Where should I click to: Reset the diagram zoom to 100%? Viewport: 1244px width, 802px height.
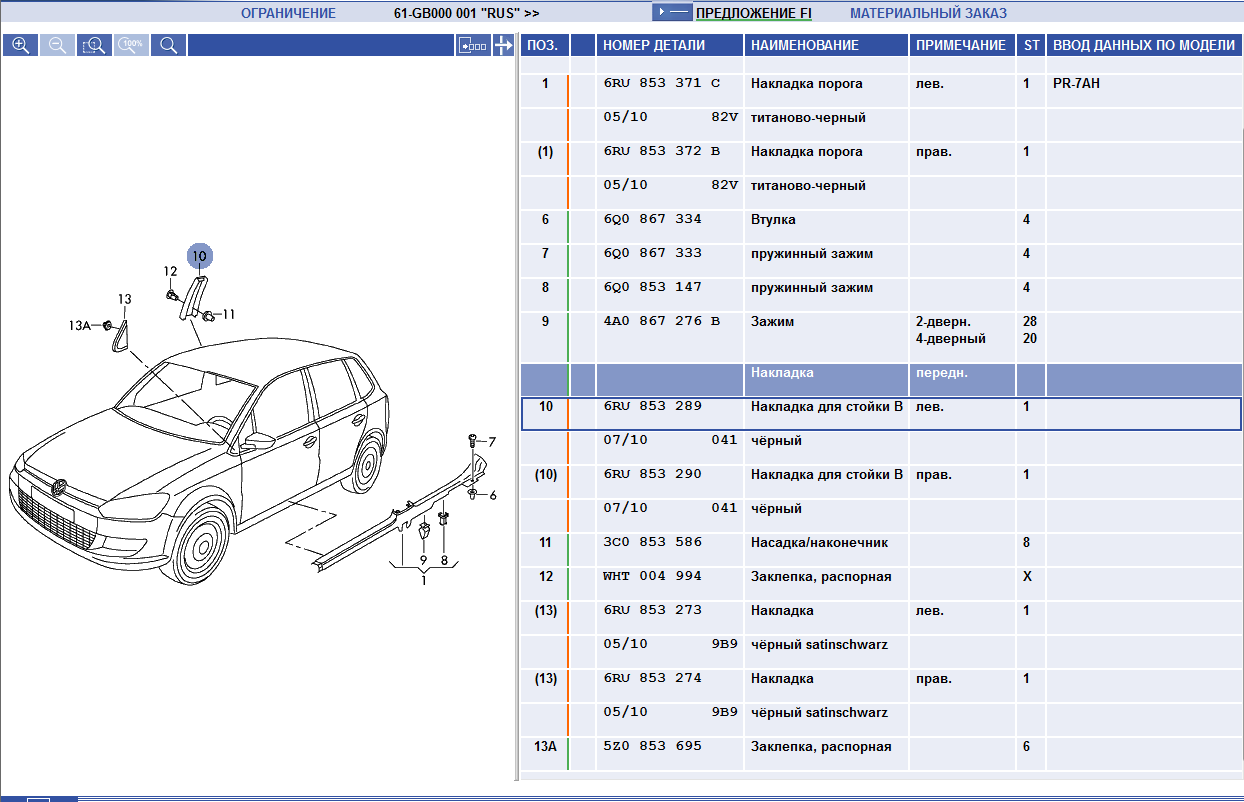point(131,45)
